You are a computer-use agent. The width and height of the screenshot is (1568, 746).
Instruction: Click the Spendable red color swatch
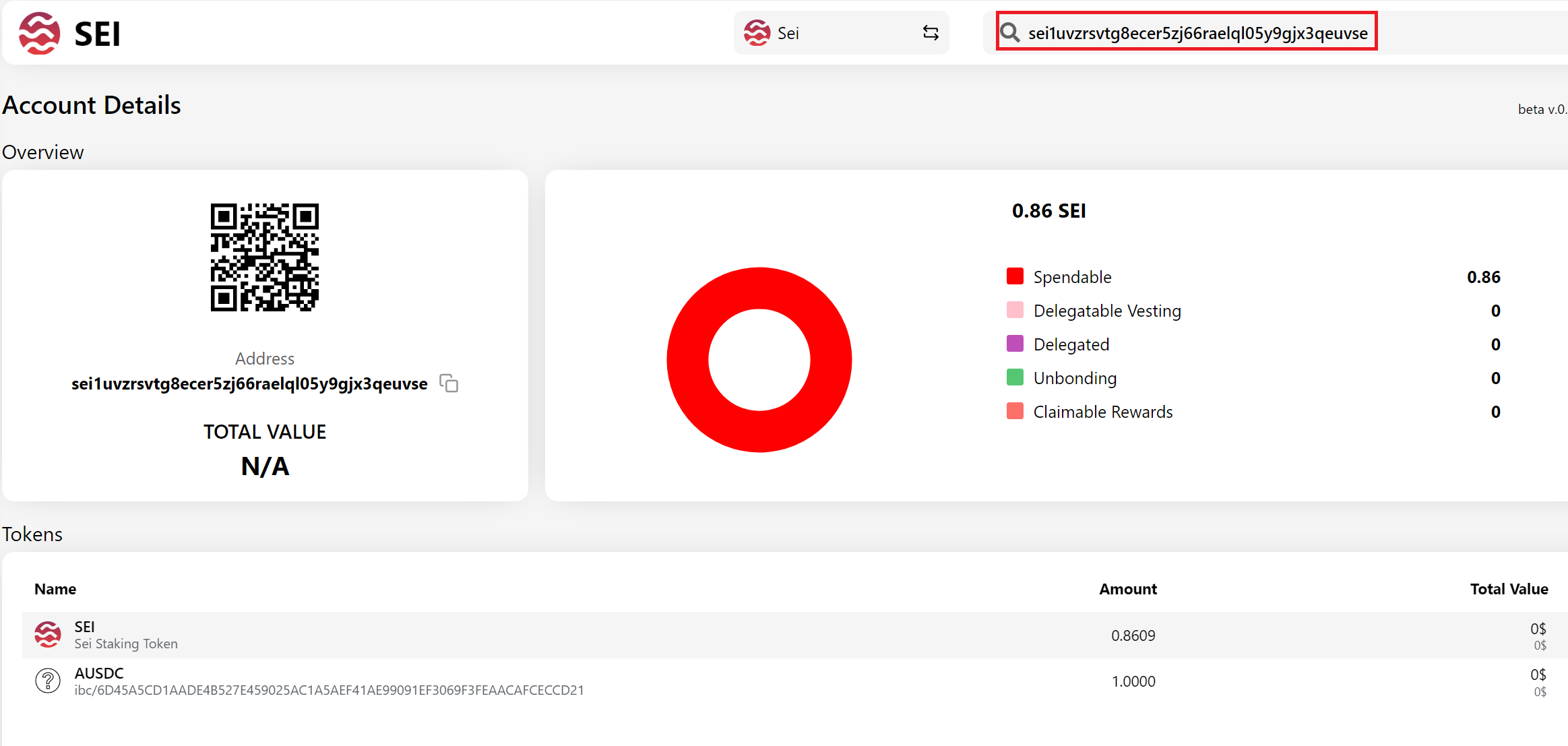[1015, 276]
